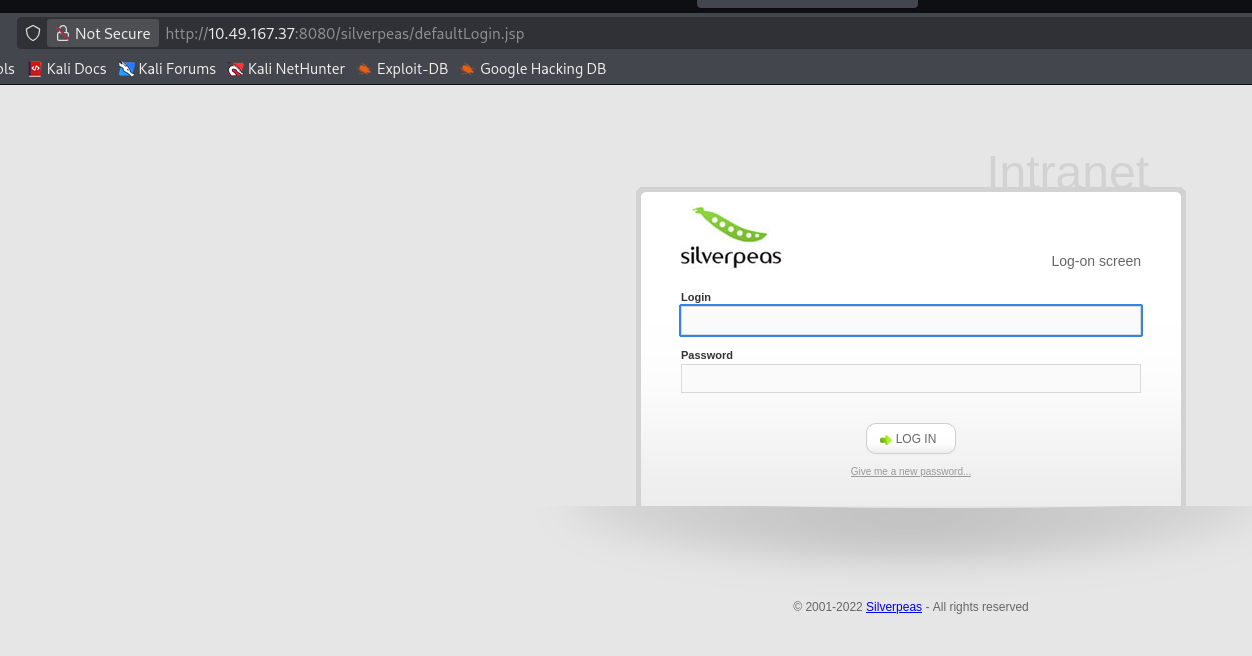The width and height of the screenshot is (1252, 656).
Task: Open the partially visible Kali Tools bookmark
Action: [7, 69]
